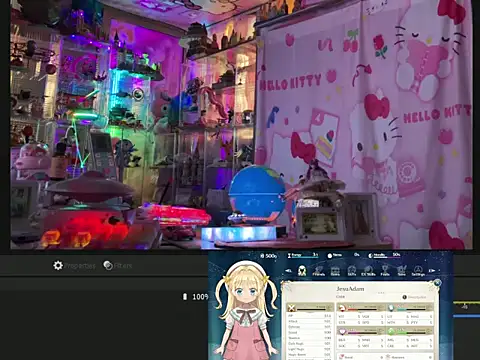
Task: Open source Filters button
Action: (x=118, y=266)
